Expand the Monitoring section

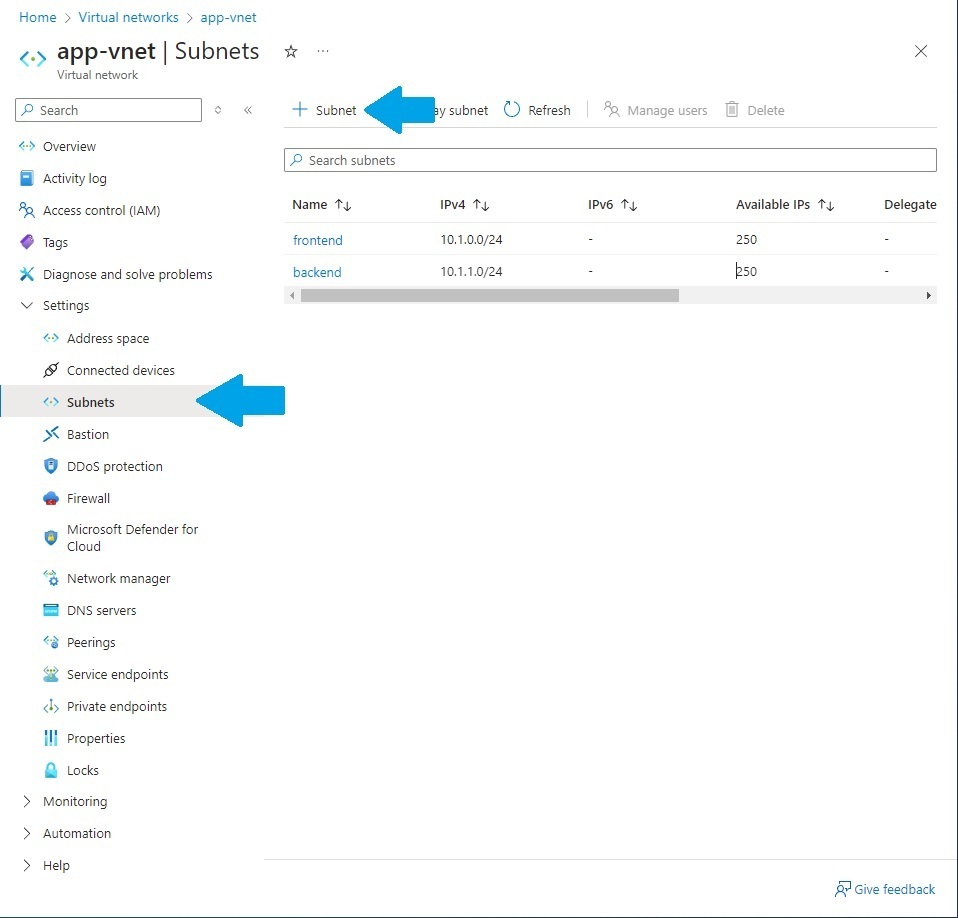(x=27, y=801)
